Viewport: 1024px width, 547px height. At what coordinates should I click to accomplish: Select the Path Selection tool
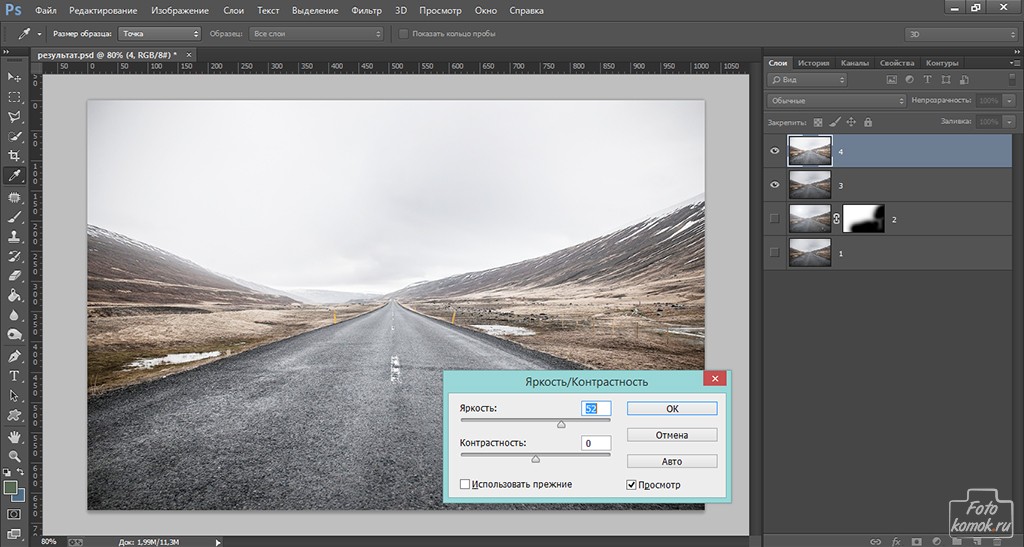pos(14,396)
